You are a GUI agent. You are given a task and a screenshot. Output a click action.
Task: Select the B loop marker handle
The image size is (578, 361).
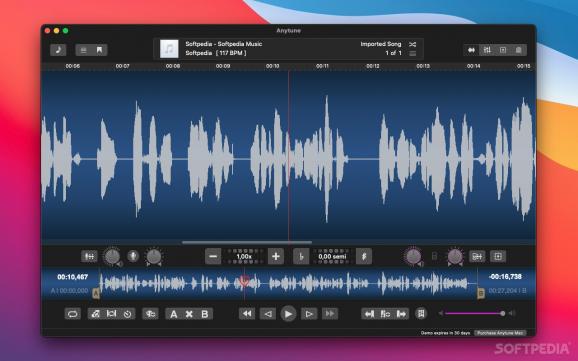(x=481, y=294)
